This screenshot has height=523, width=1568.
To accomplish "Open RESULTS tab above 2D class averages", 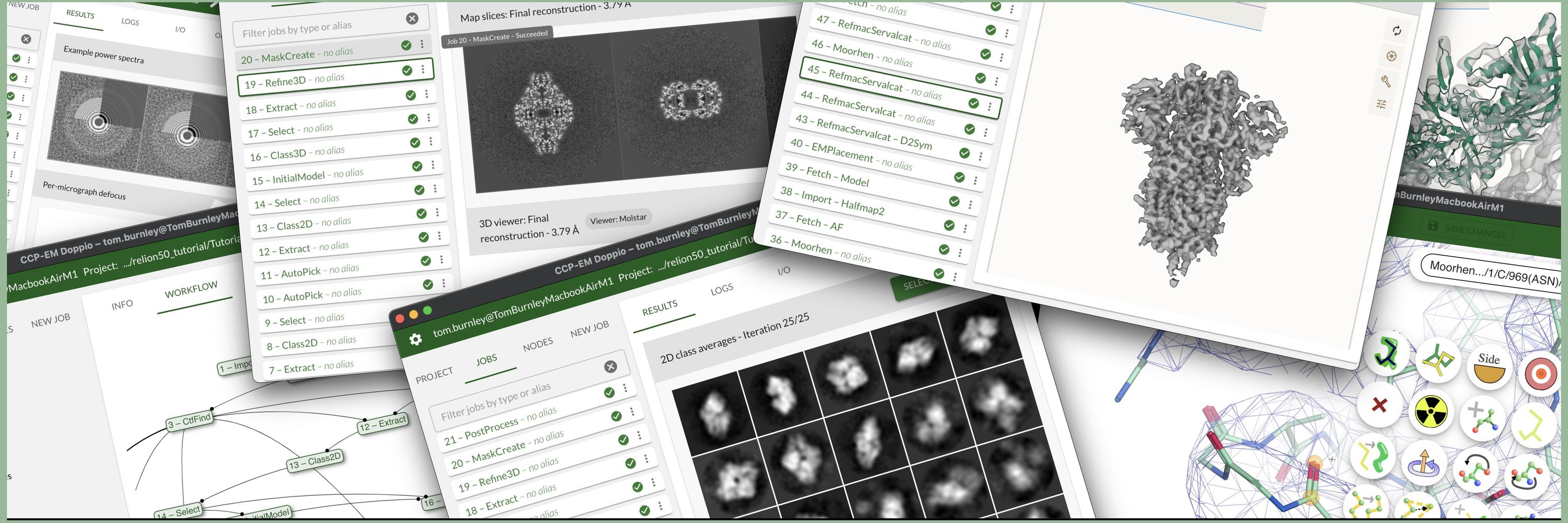I will 660,308.
